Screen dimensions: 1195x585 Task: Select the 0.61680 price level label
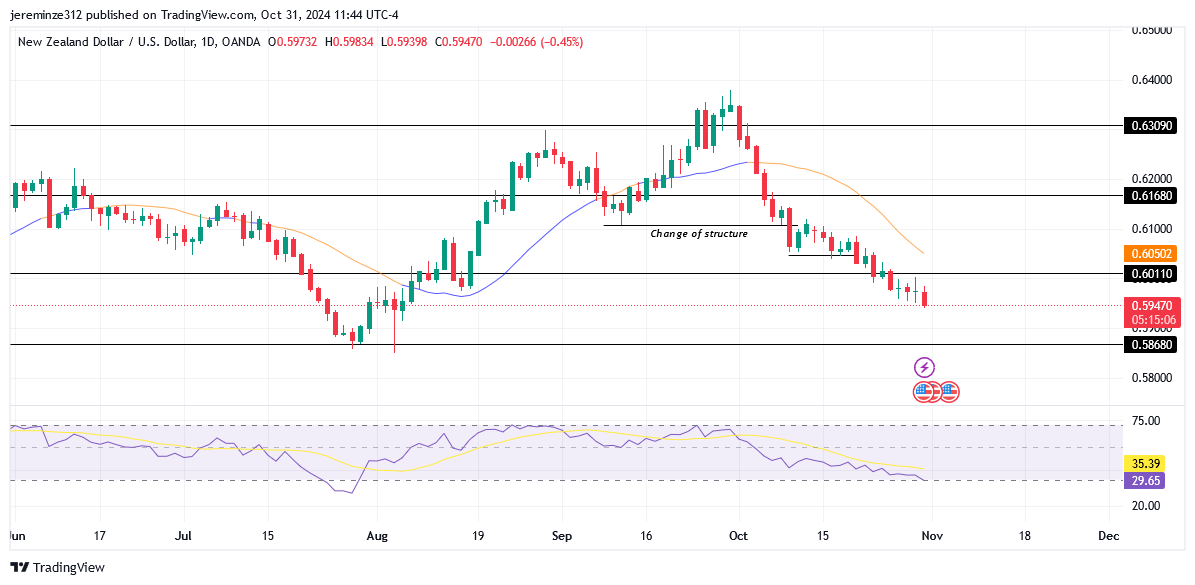[1149, 196]
